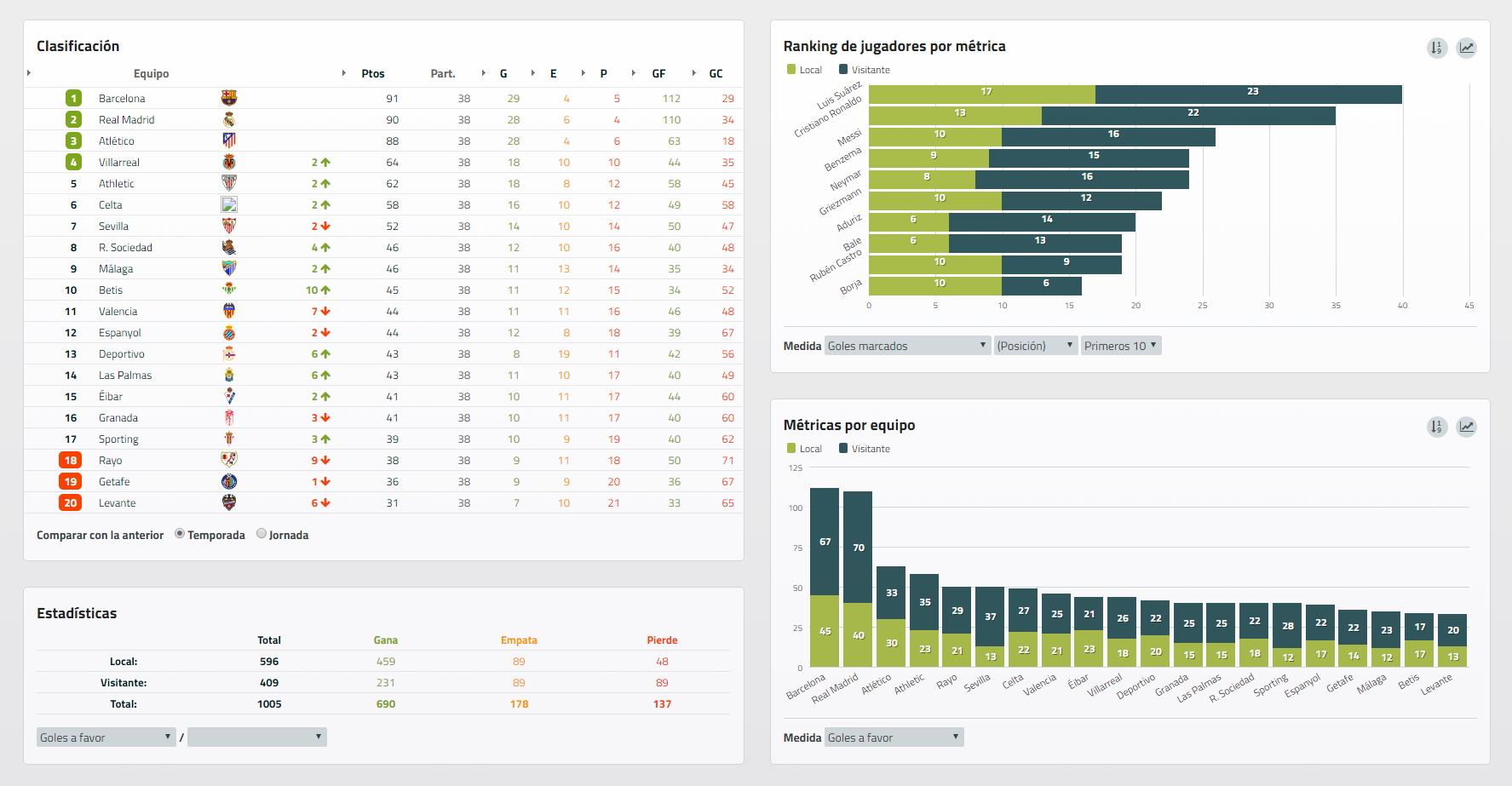The width and height of the screenshot is (1512, 786).
Task: Select the Temporada comparison radio button
Action: pyautogui.click(x=180, y=534)
